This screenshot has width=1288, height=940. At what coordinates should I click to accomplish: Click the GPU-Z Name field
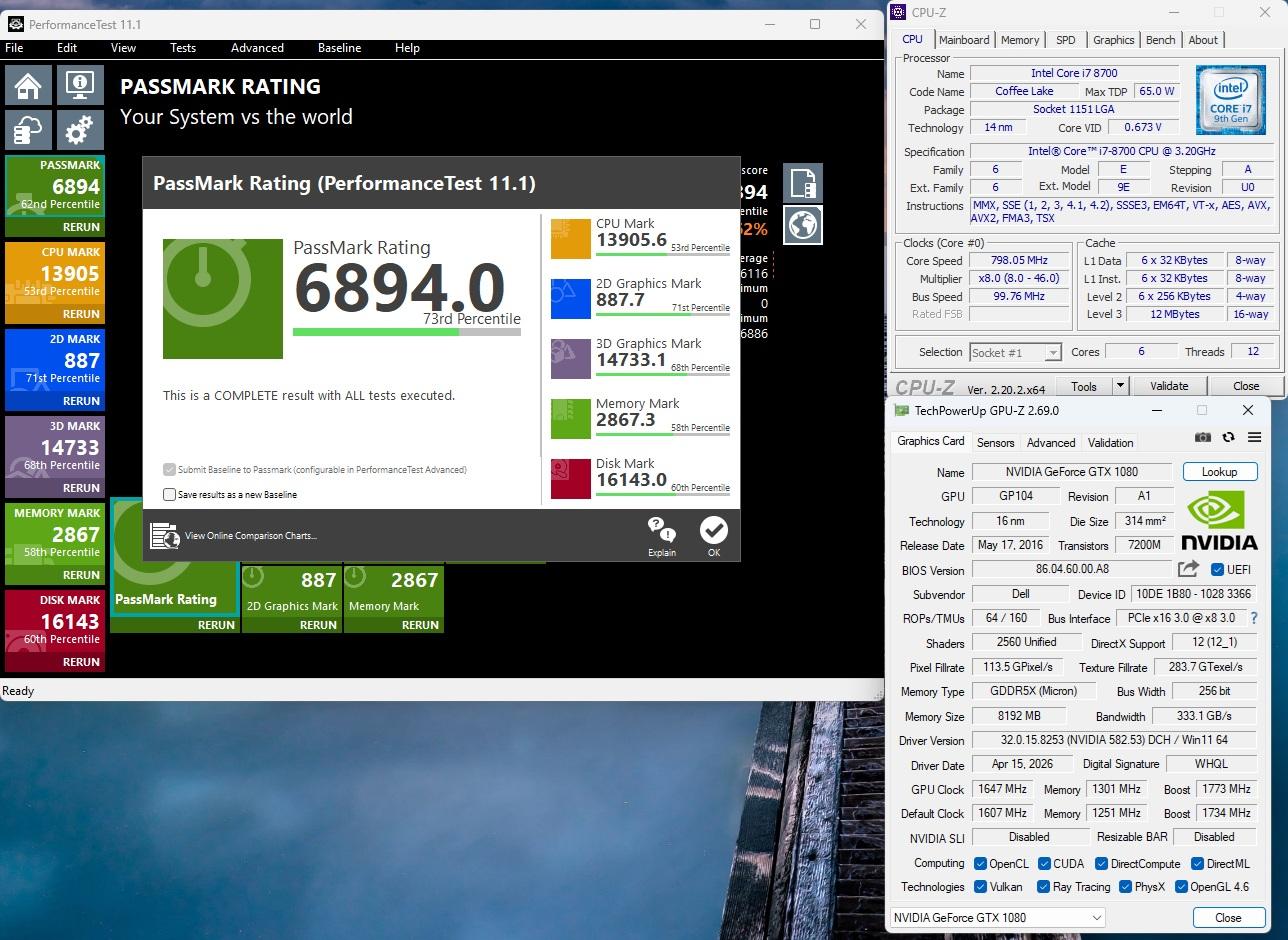click(1073, 472)
